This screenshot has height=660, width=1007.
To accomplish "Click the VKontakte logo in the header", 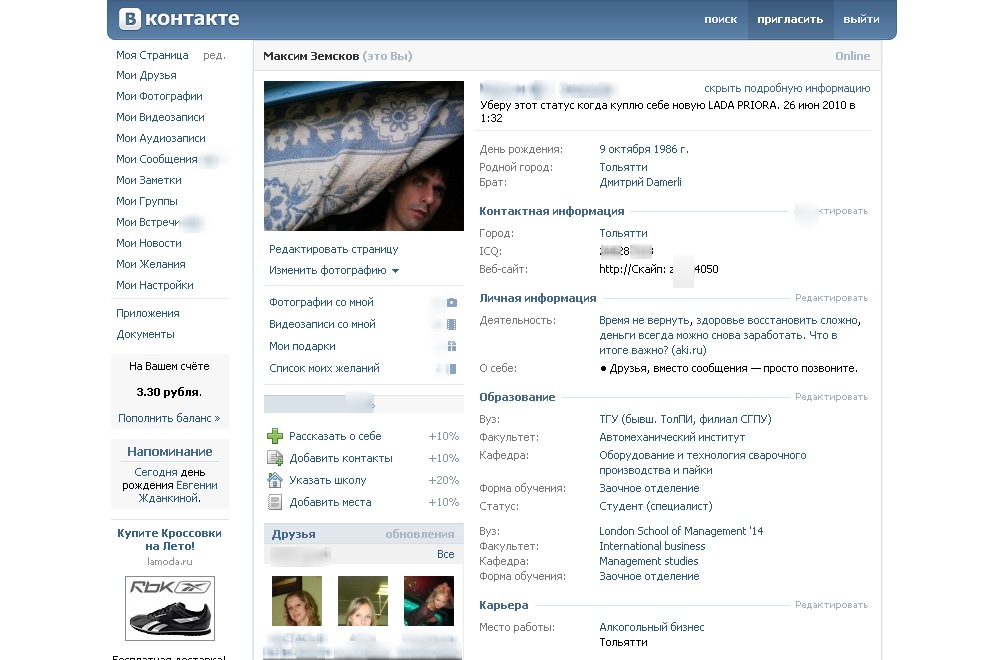I will click(x=179, y=19).
